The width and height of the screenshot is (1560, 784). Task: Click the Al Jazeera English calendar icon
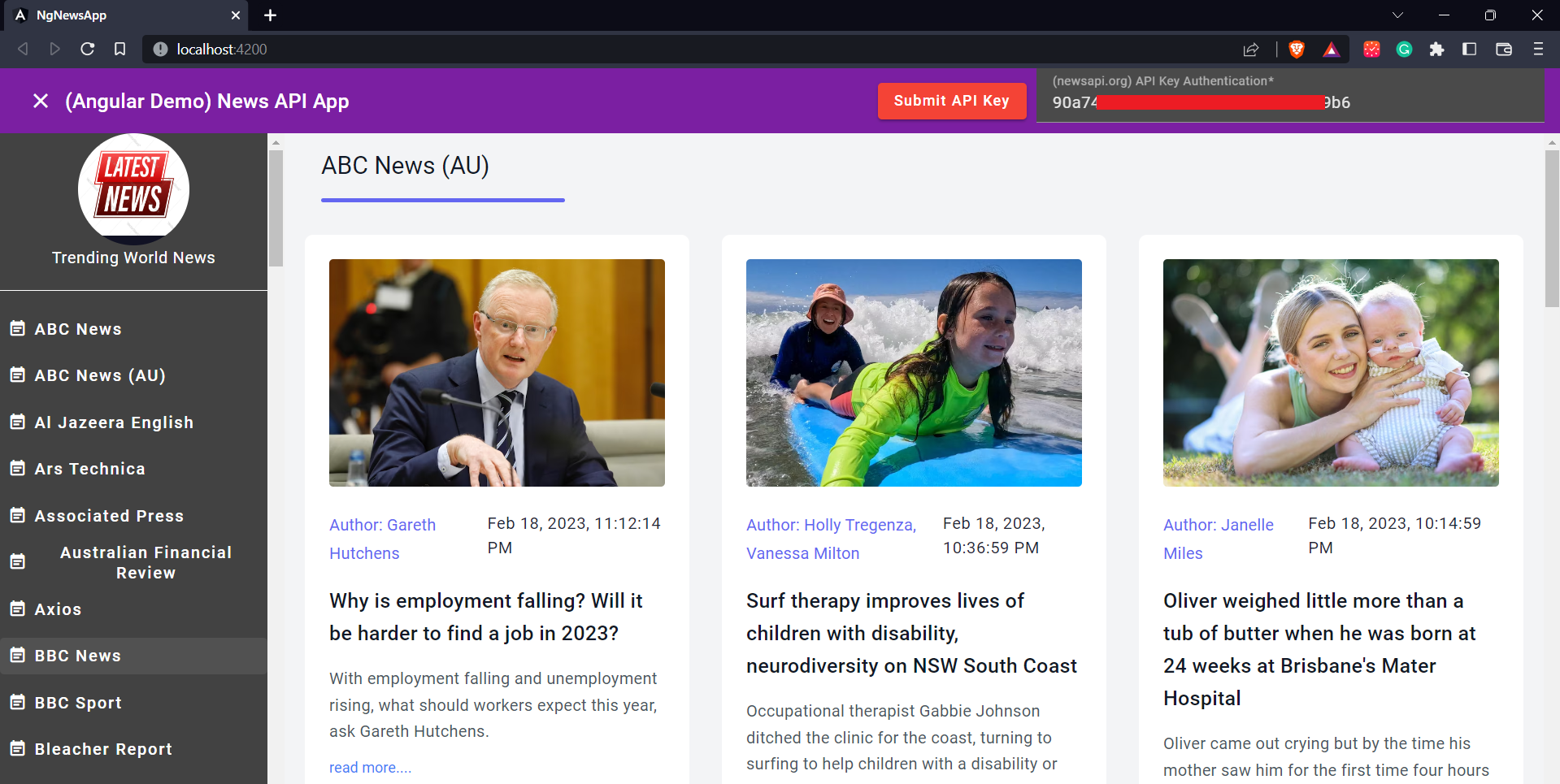[18, 422]
